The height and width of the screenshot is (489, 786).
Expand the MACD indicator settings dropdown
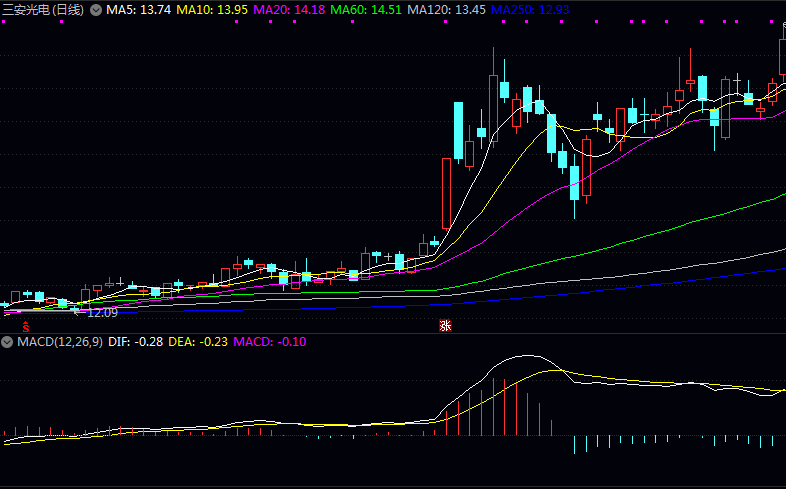(7, 342)
